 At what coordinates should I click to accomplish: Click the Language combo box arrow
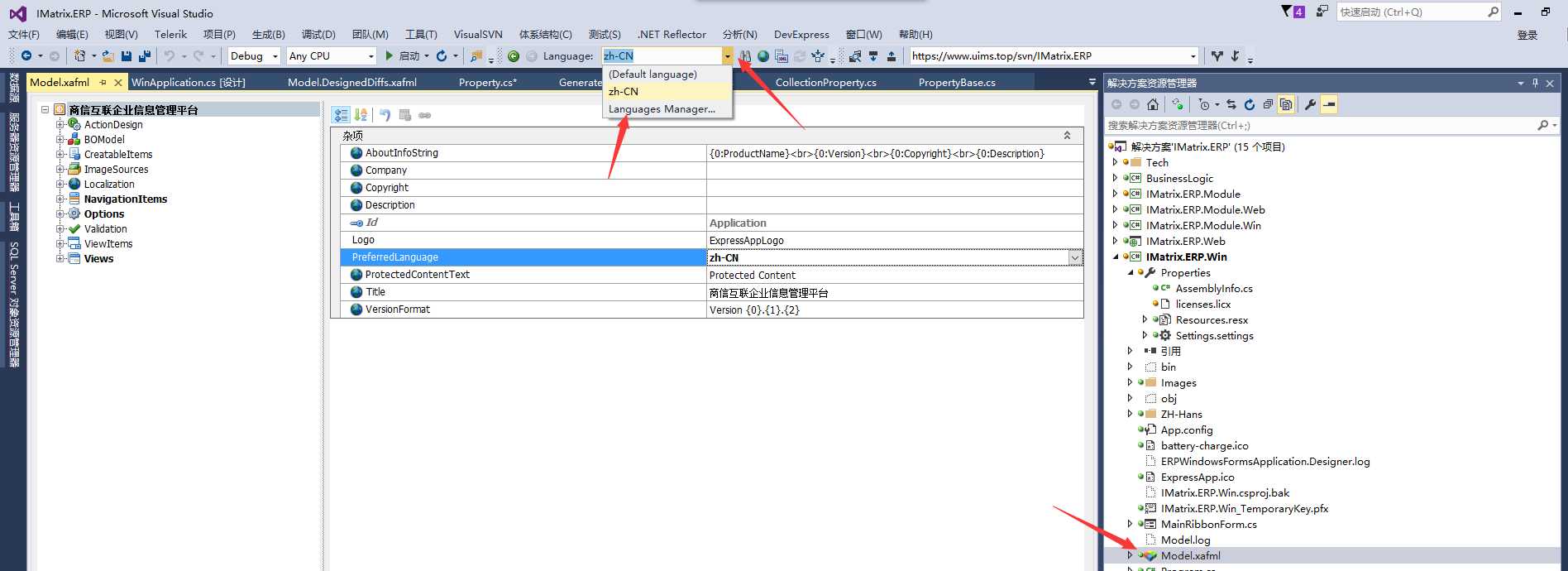(x=727, y=55)
